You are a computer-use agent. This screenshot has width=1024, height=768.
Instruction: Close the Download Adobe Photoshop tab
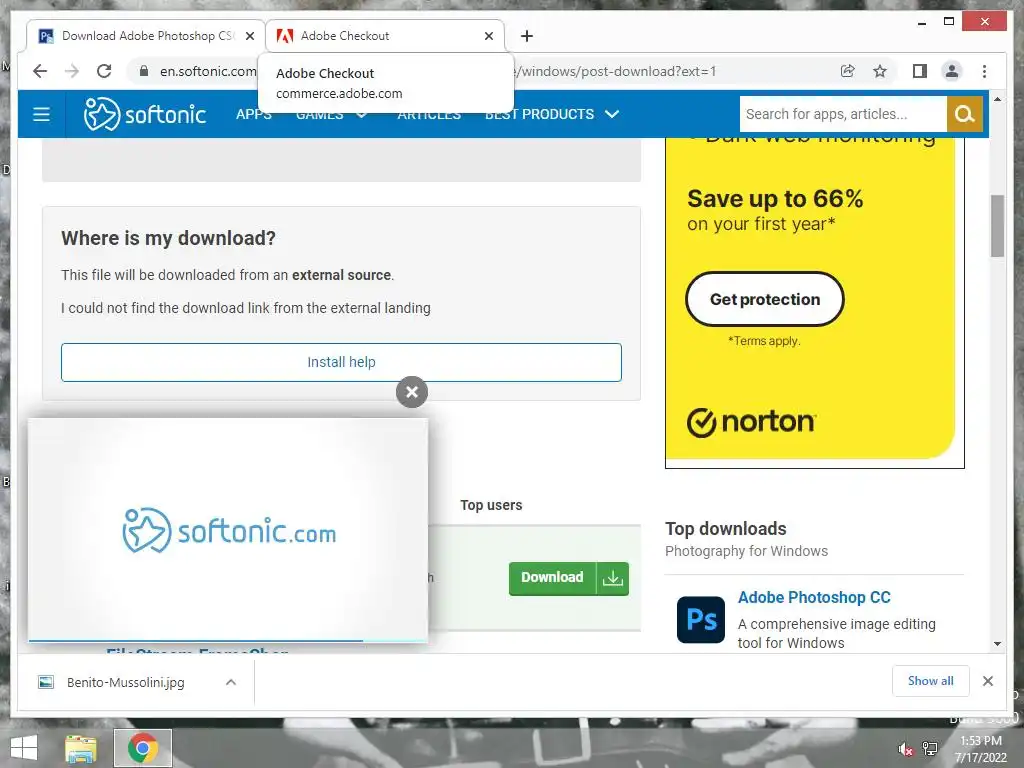(249, 36)
